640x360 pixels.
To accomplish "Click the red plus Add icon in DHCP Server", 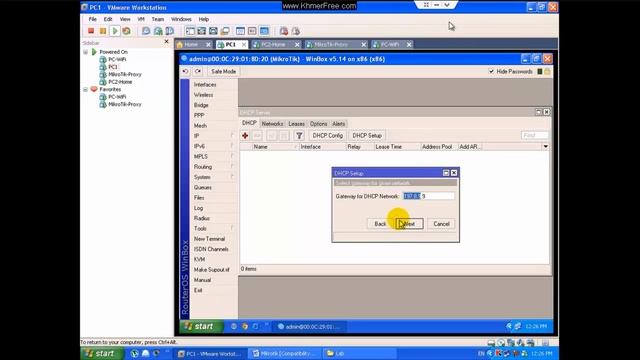I will pyautogui.click(x=245, y=136).
